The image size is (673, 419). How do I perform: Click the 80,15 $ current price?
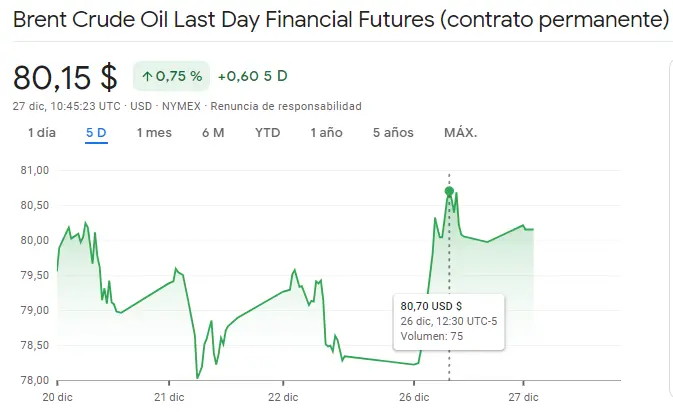65,76
